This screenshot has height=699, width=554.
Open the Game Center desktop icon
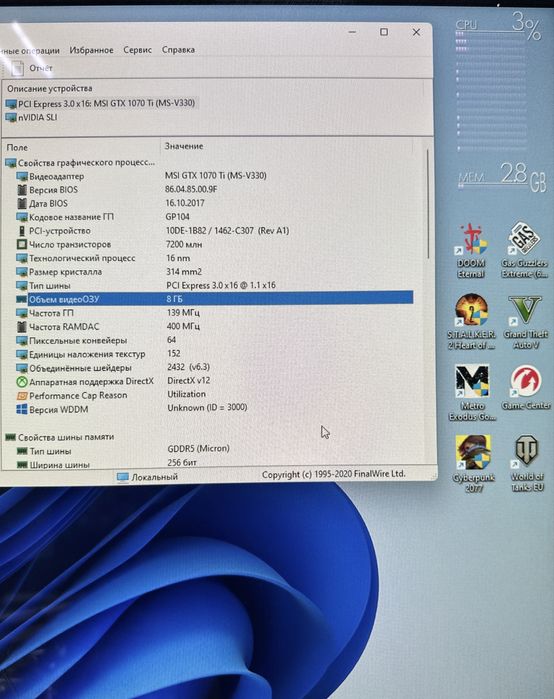point(526,387)
